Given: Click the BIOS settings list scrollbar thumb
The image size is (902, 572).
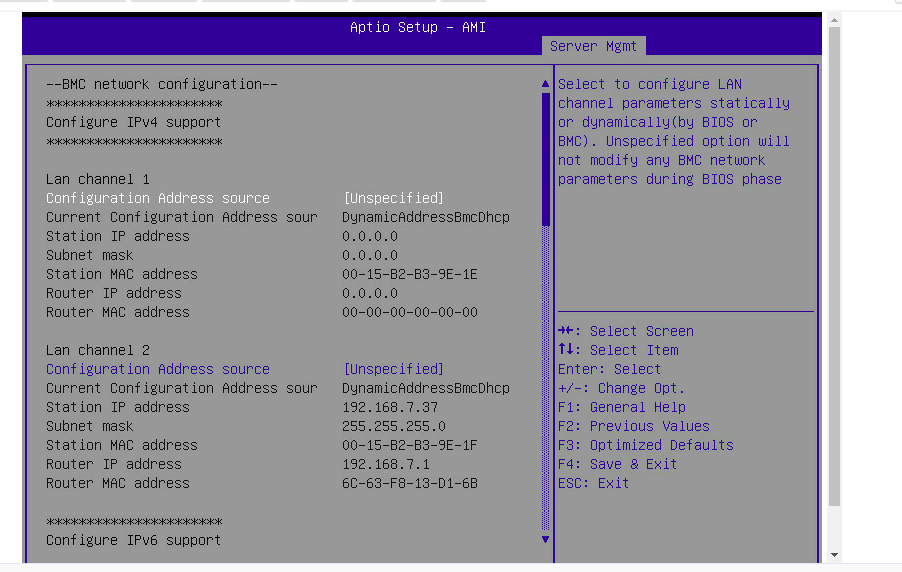Looking at the screenshot, I should point(545,159).
